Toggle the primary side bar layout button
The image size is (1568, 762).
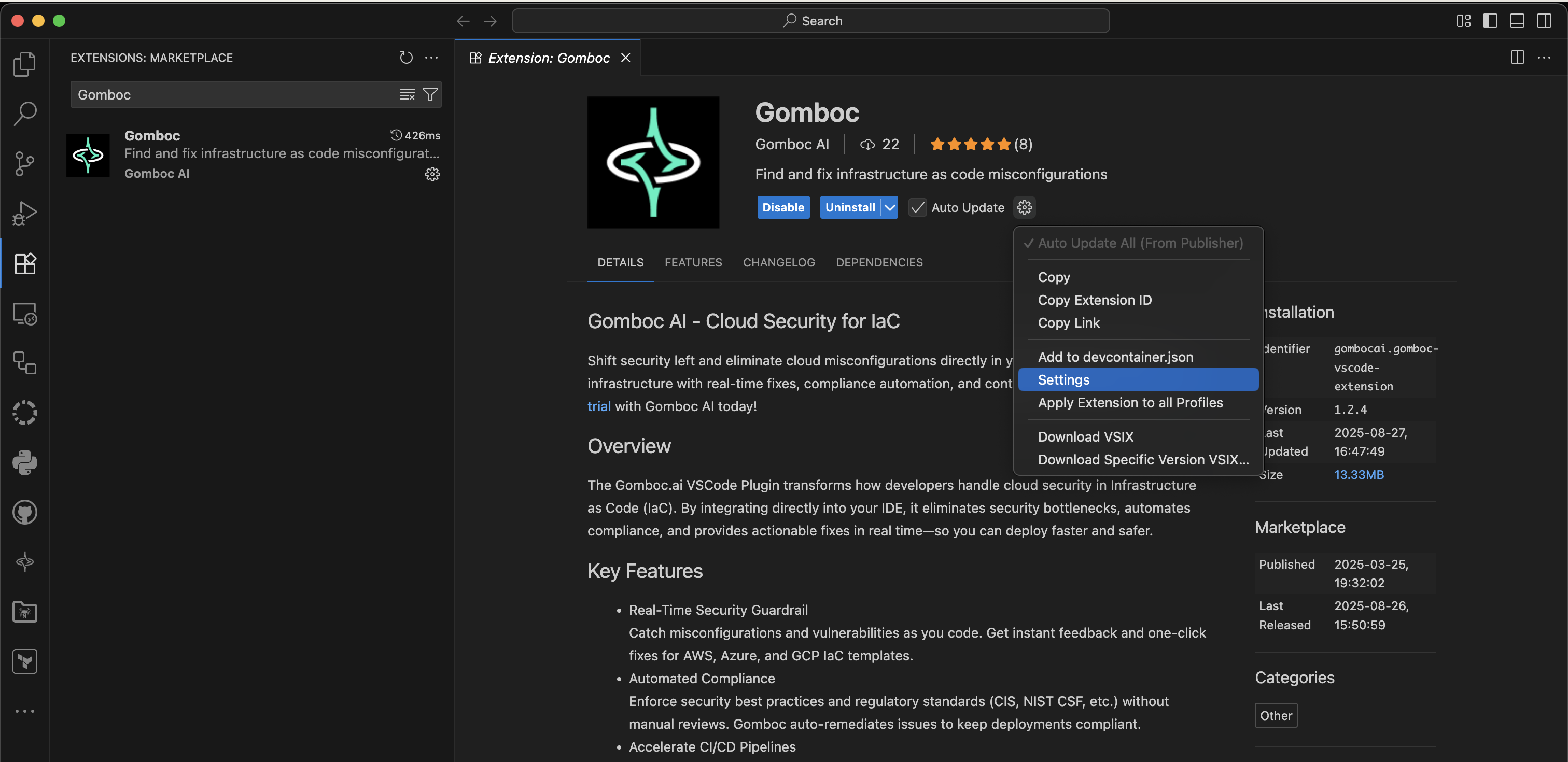1490,21
